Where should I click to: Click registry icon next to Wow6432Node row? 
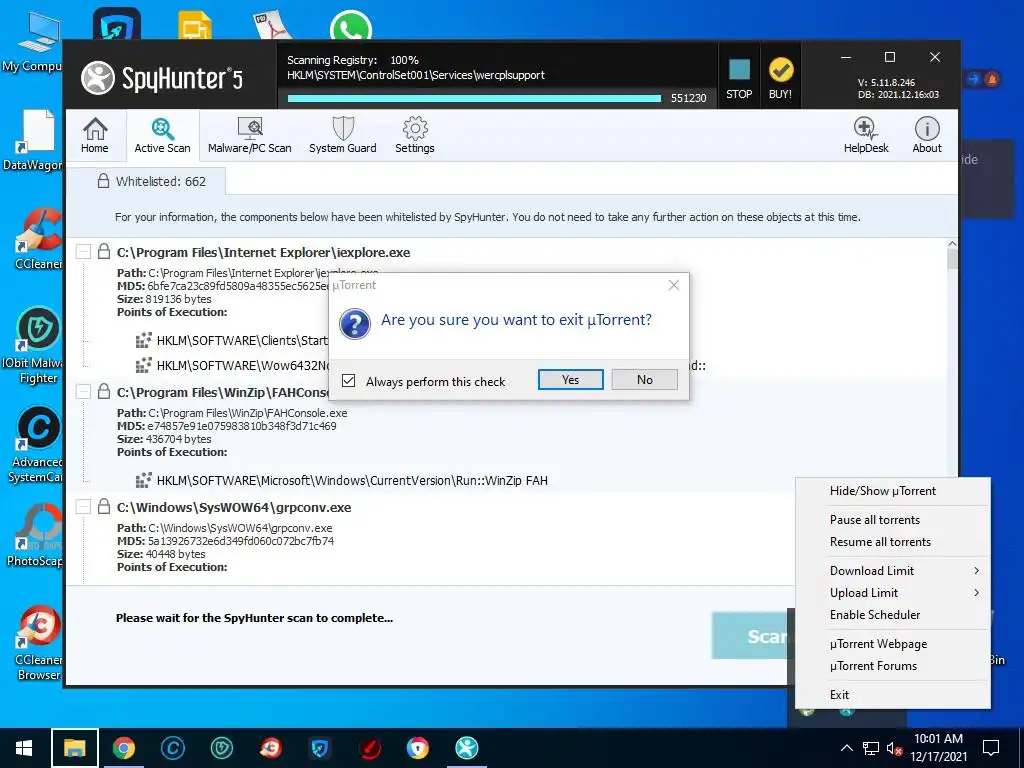(x=144, y=365)
